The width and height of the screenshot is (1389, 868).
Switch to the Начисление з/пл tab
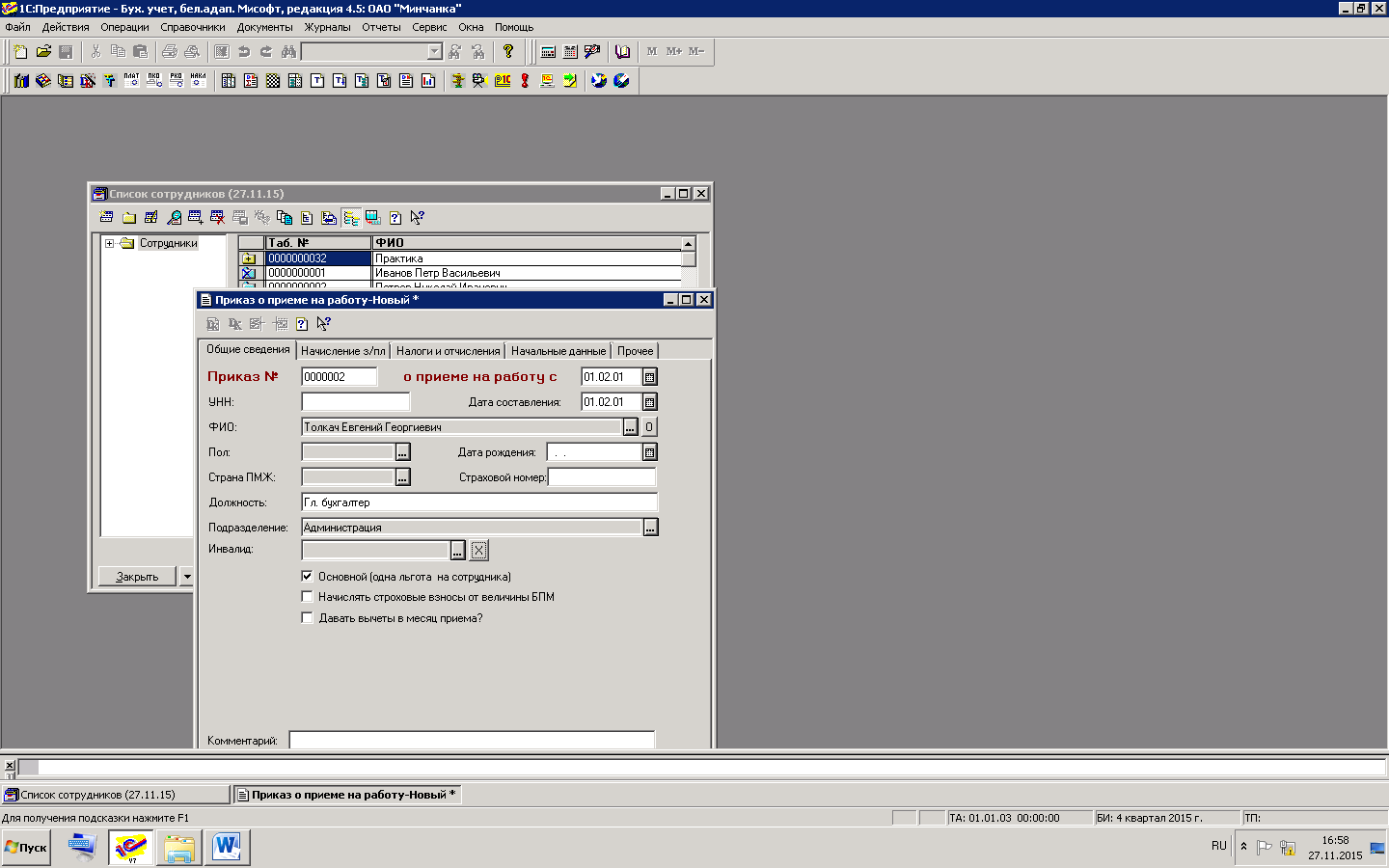(342, 351)
